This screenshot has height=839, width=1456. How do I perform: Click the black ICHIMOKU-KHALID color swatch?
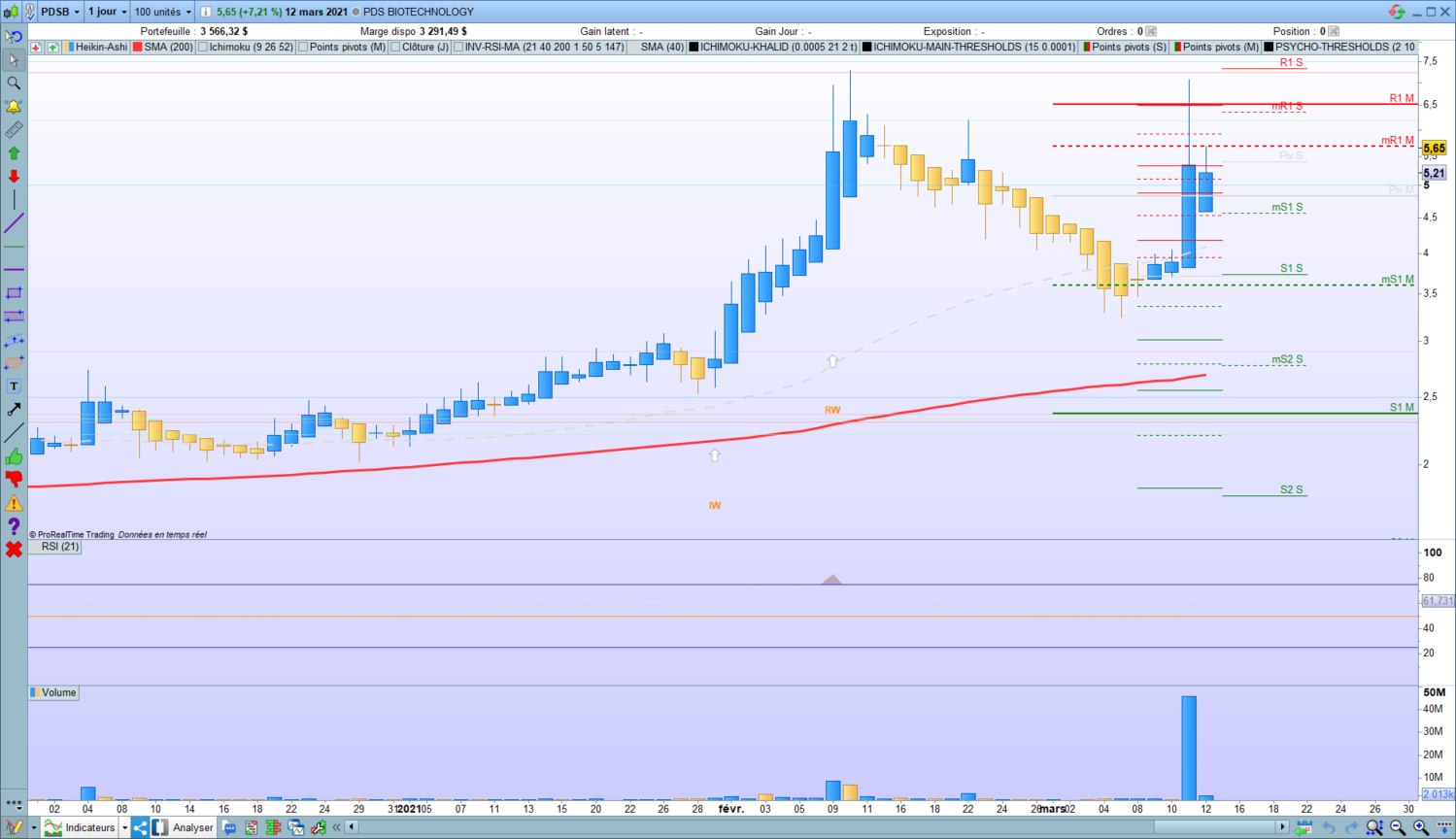coord(694,47)
